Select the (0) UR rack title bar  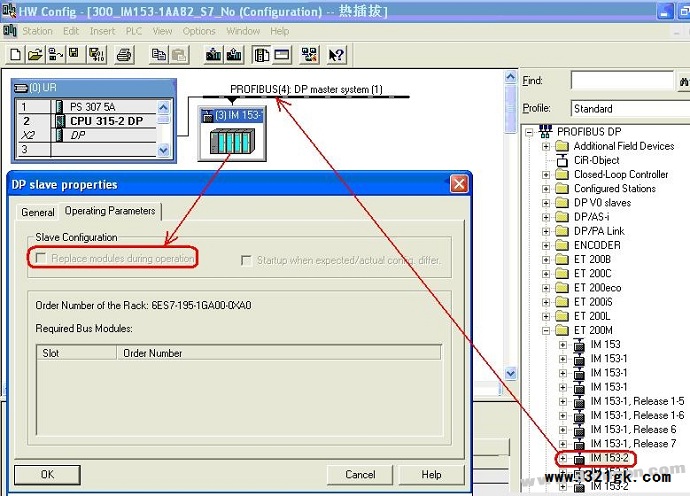click(94, 88)
